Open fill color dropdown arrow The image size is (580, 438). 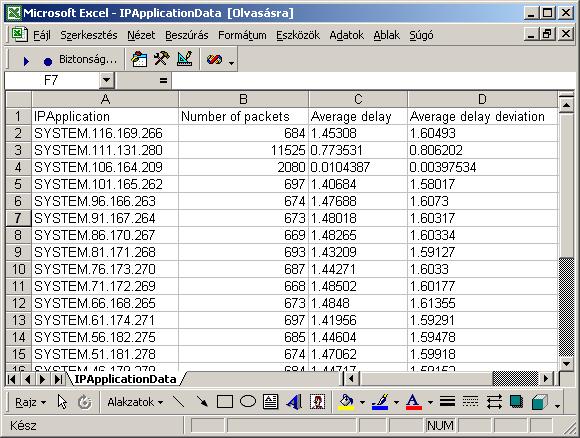click(x=362, y=402)
